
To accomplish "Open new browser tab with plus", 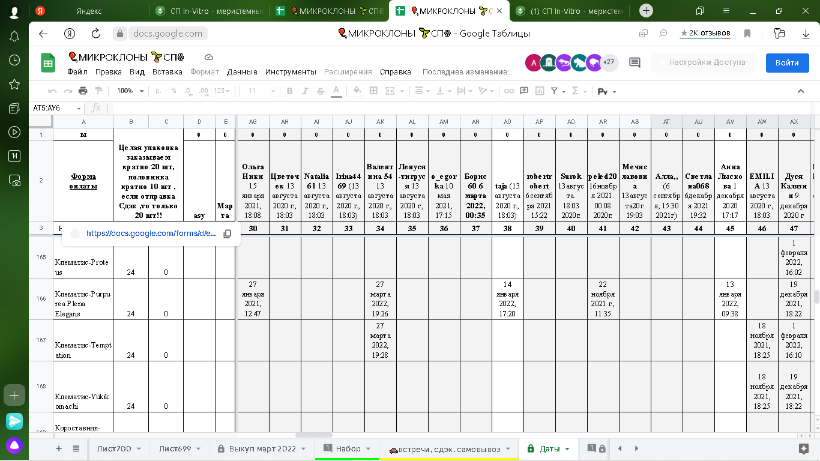I will tap(646, 10).
